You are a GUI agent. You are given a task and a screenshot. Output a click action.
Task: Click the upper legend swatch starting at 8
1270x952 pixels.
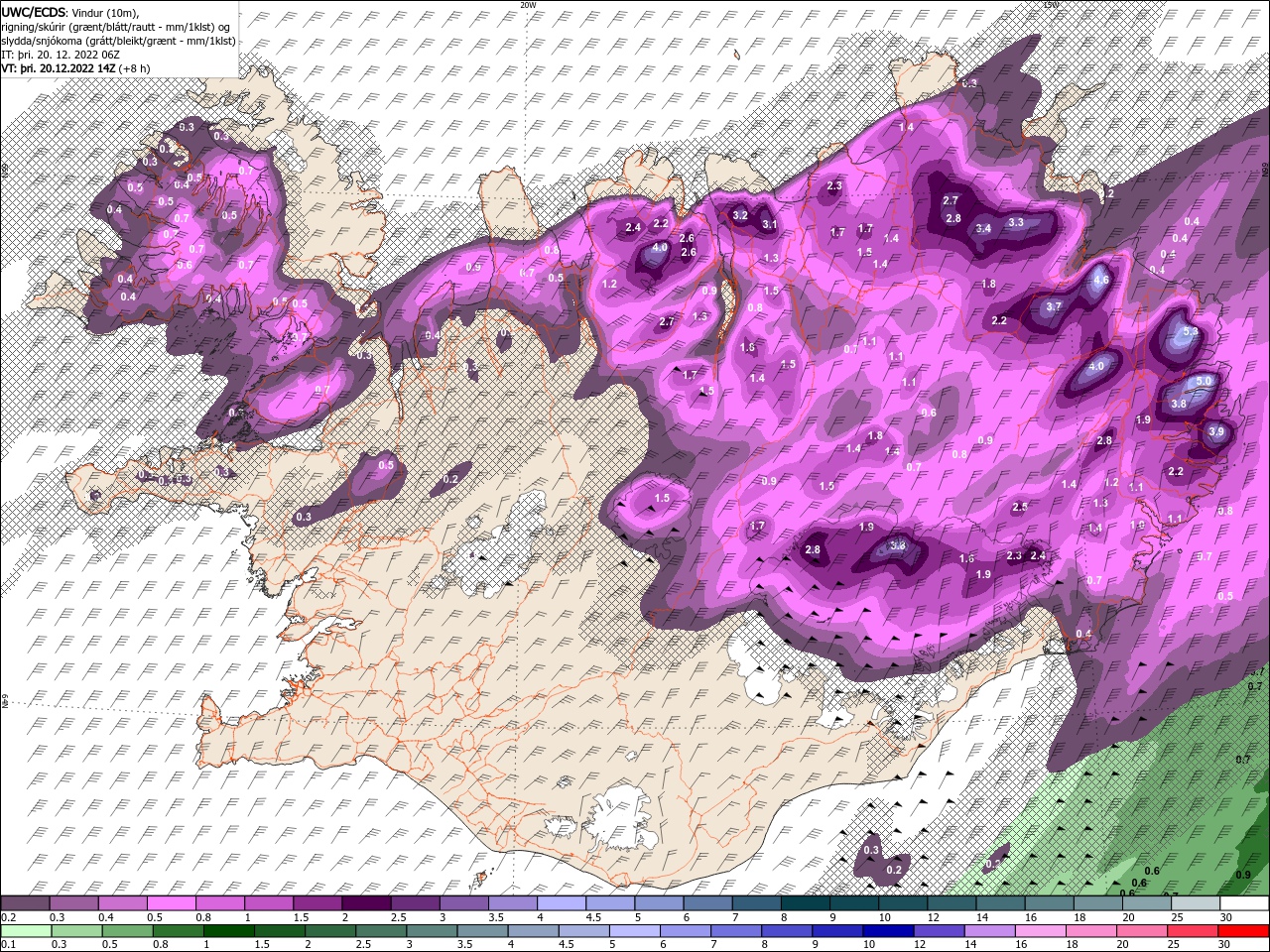click(x=805, y=903)
